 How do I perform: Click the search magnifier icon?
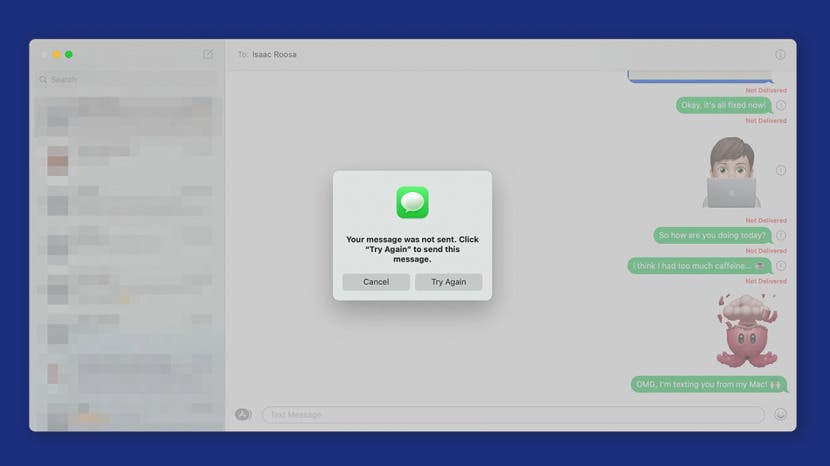43,79
